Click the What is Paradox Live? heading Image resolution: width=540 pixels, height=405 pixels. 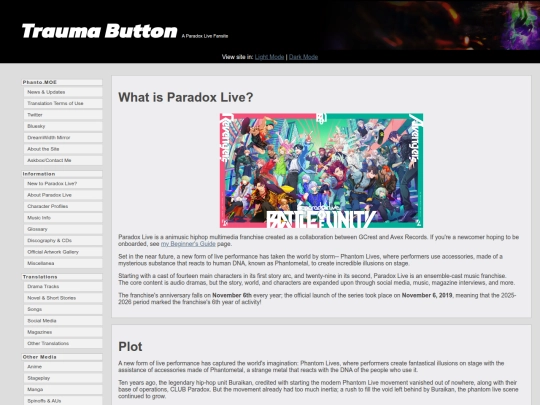(x=186, y=97)
